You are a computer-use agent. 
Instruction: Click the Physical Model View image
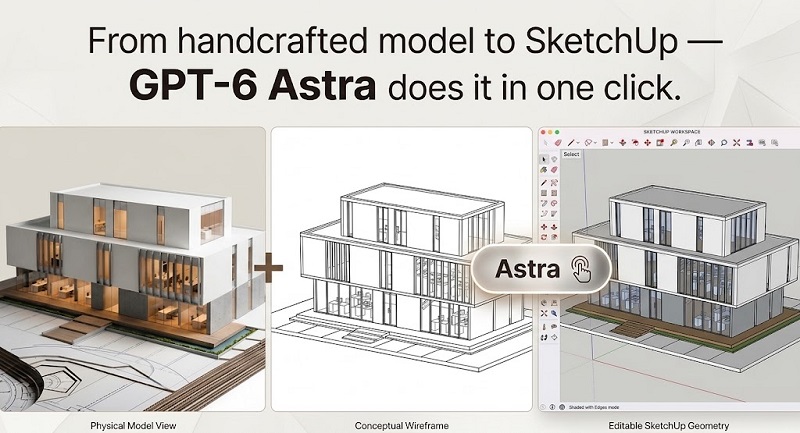coord(132,269)
